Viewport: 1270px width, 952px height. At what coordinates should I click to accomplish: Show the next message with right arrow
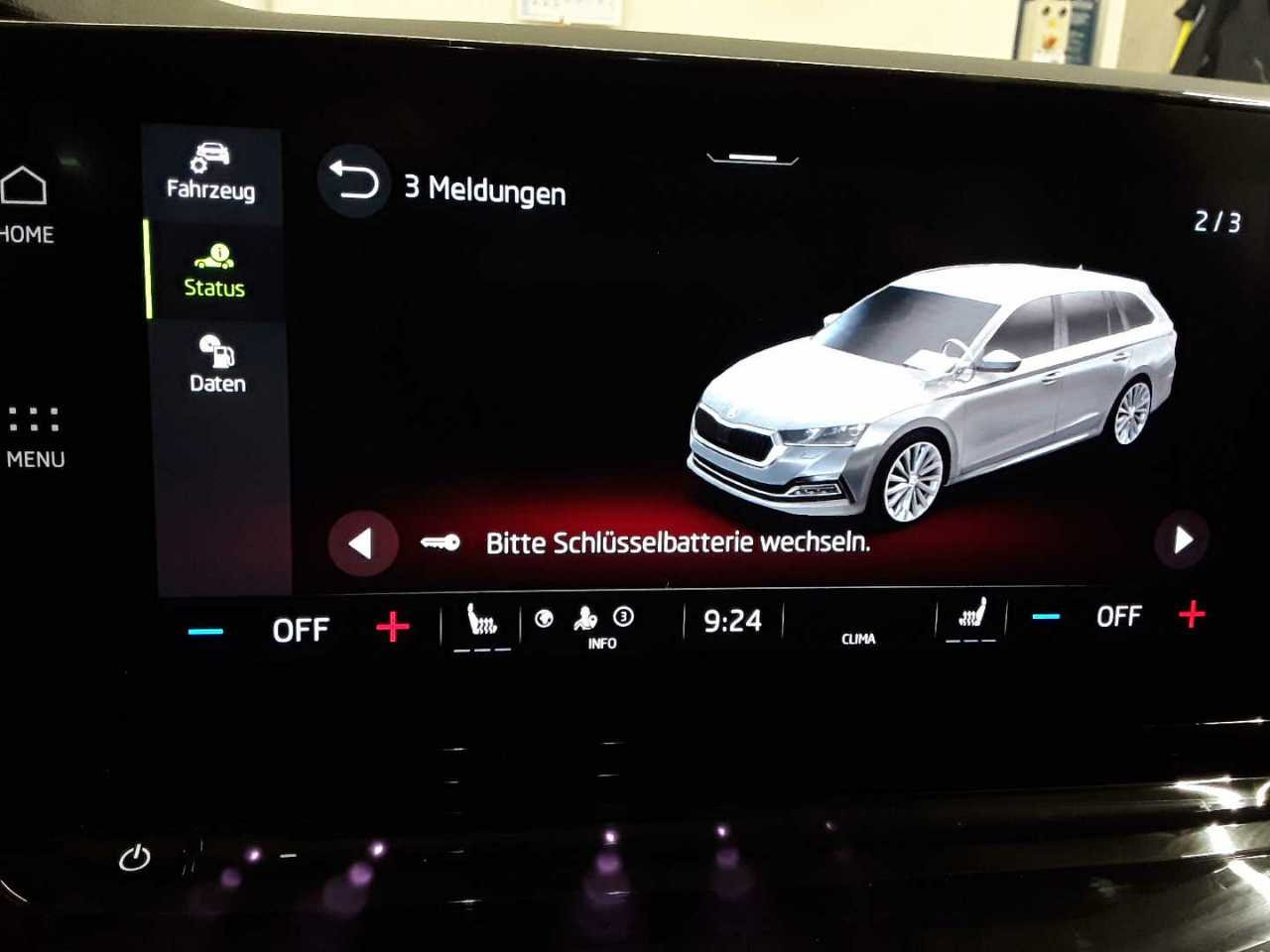tap(1182, 540)
